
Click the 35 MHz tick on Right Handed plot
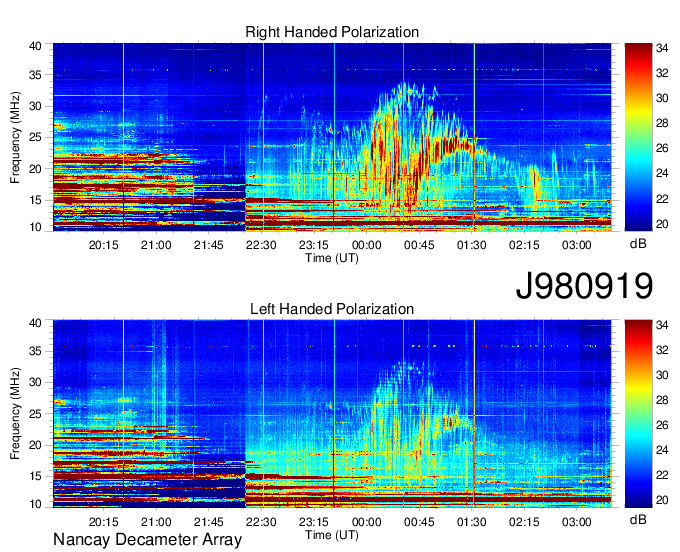36,75
